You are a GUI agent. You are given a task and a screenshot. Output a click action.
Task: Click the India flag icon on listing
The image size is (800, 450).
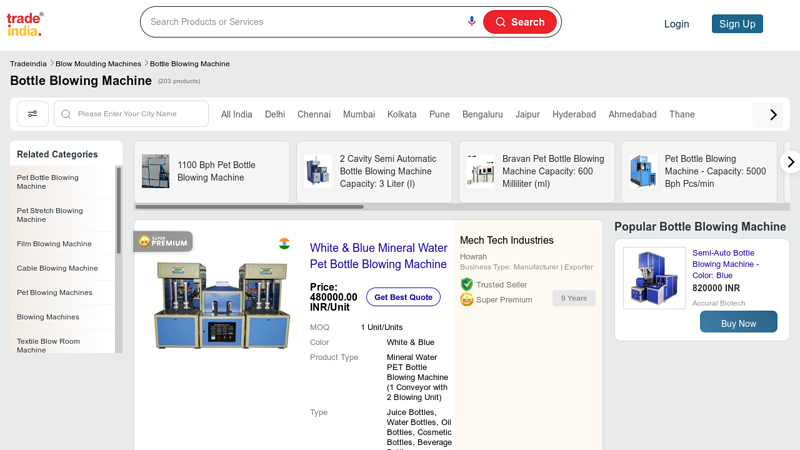pyautogui.click(x=284, y=243)
